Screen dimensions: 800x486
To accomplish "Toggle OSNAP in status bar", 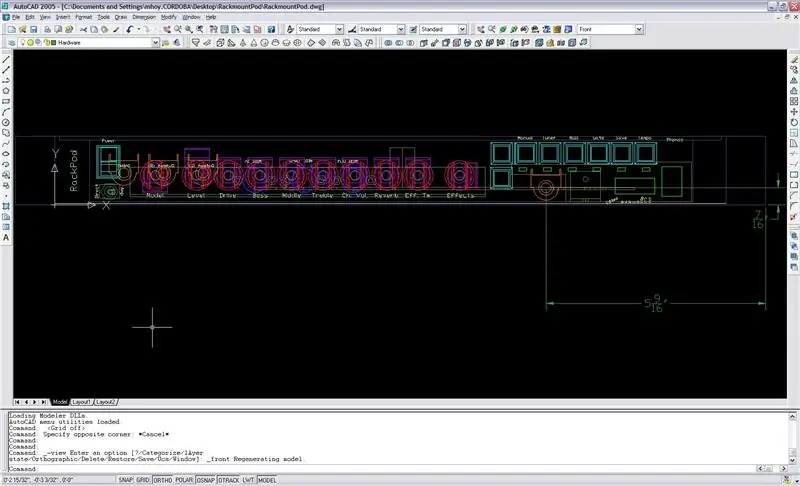I will pos(206,480).
